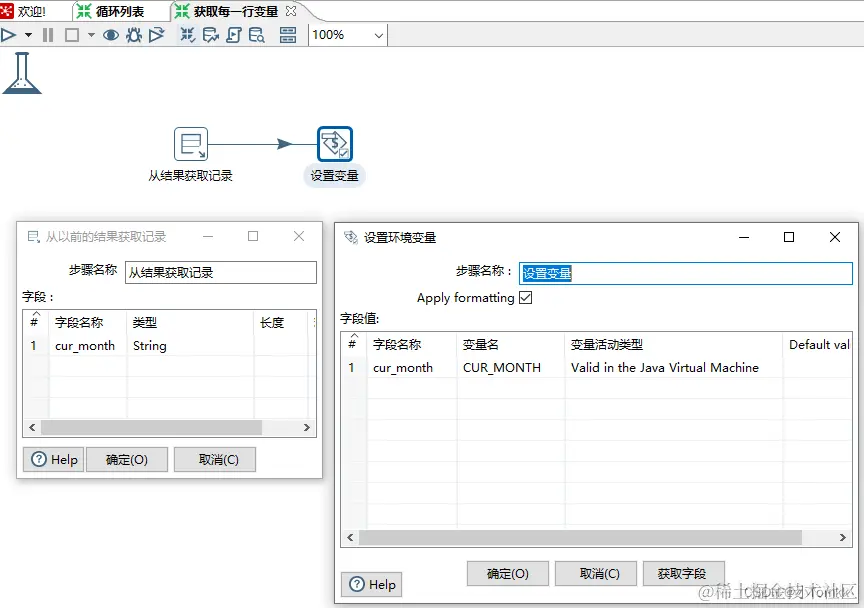
Task: Select the String type cell
Action: (x=149, y=346)
